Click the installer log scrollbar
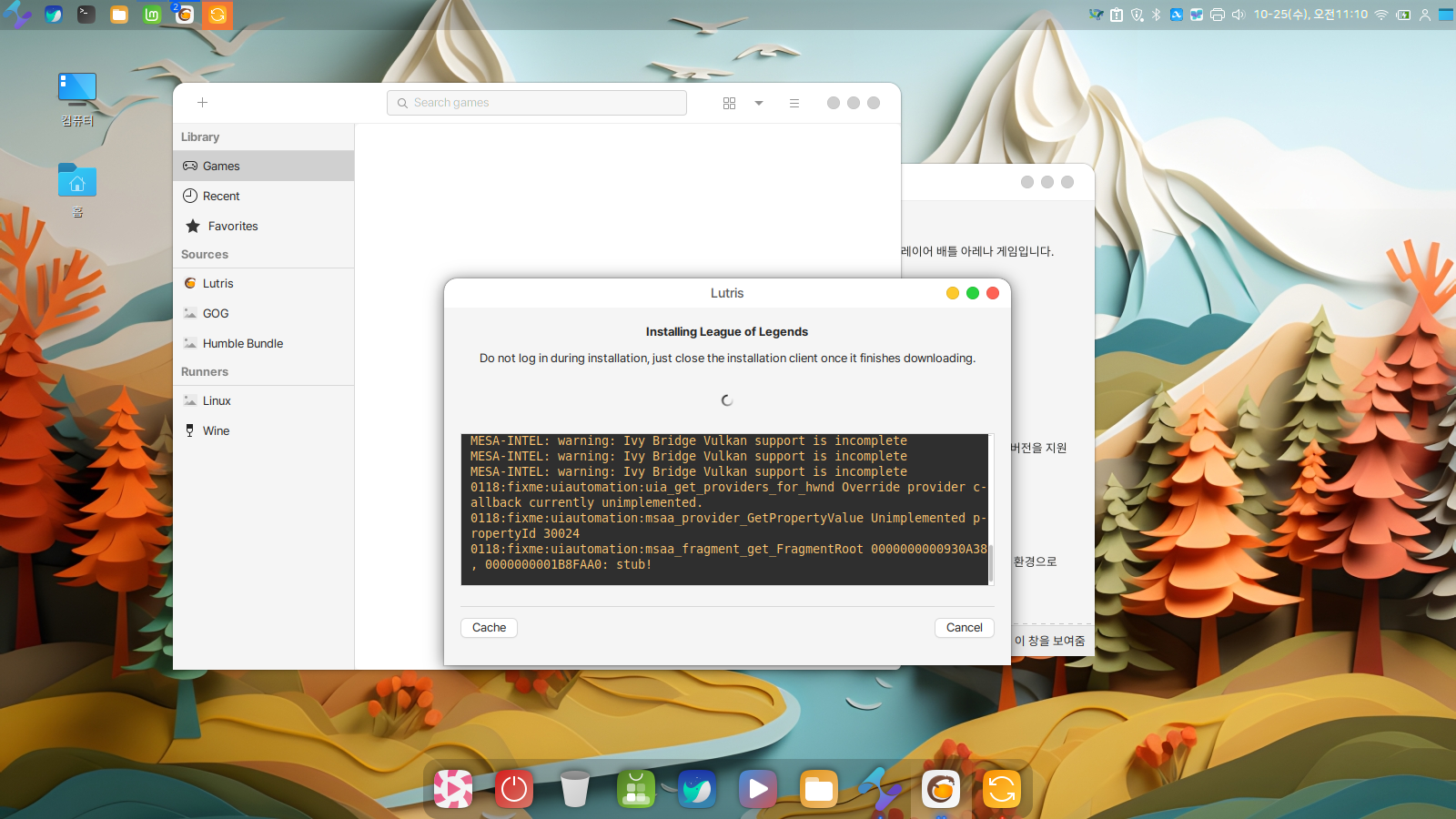 (991, 562)
